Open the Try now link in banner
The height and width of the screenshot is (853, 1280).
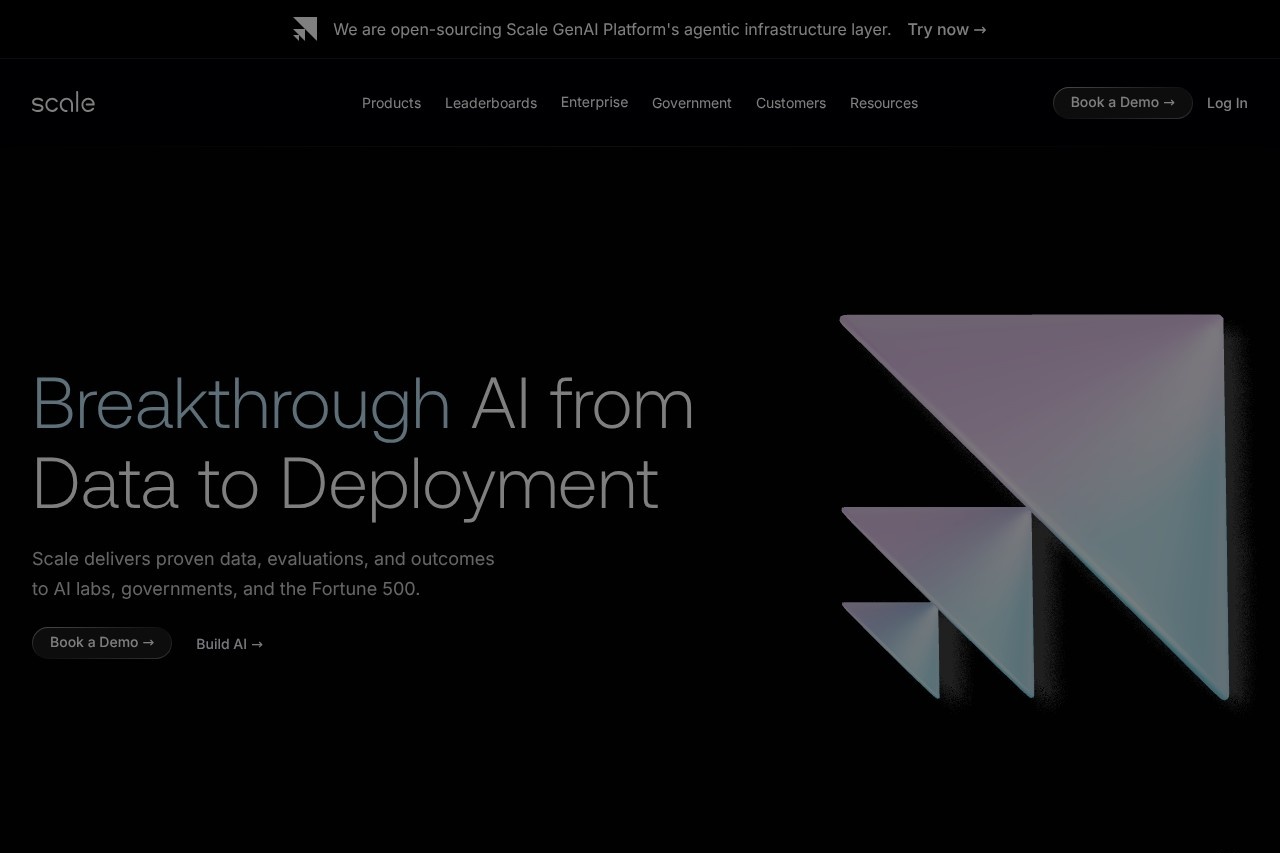(x=946, y=30)
